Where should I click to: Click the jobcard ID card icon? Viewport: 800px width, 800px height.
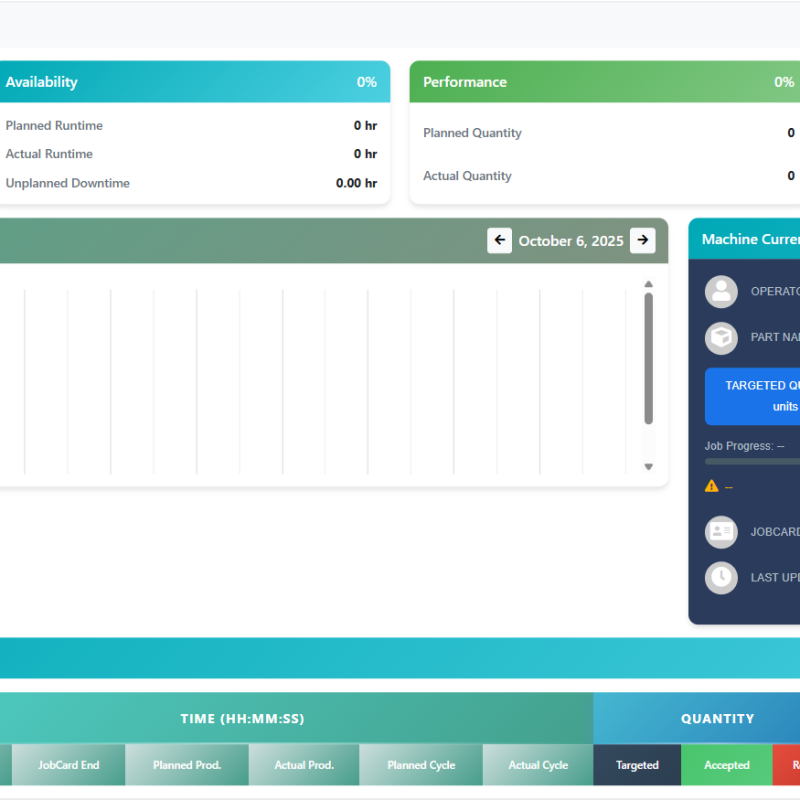pos(721,532)
